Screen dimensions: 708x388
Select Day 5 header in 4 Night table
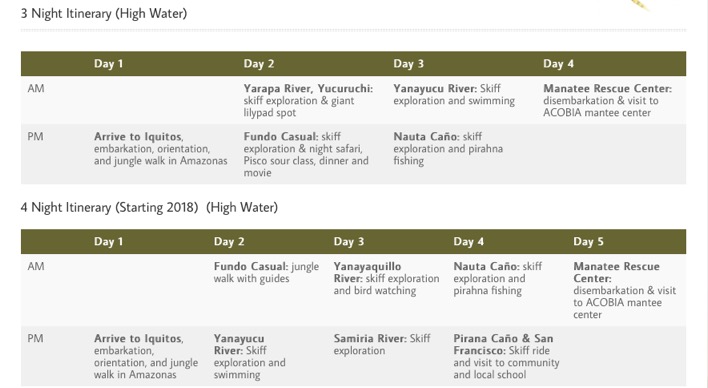(x=588, y=242)
